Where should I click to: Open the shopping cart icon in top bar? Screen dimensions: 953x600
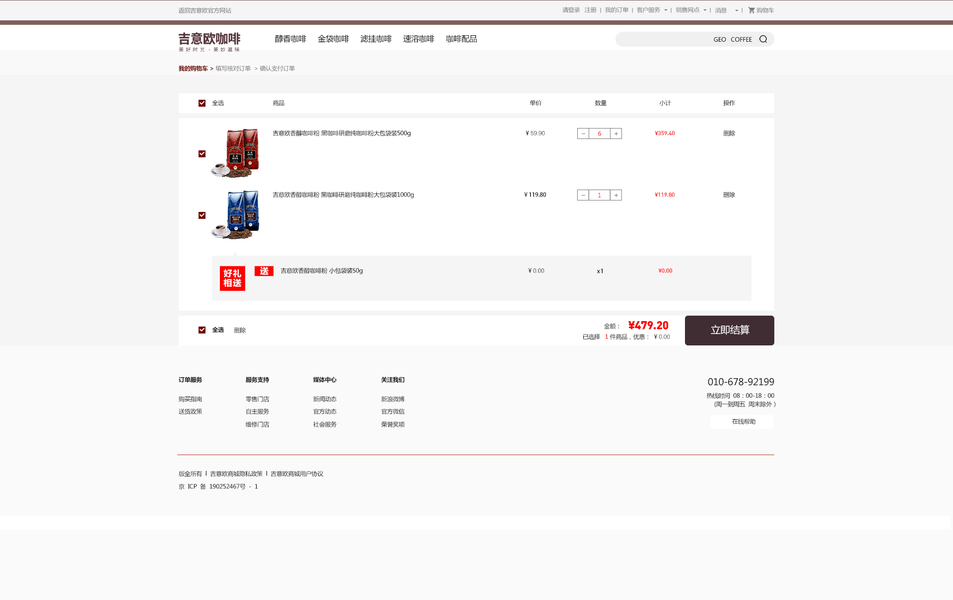tap(751, 10)
